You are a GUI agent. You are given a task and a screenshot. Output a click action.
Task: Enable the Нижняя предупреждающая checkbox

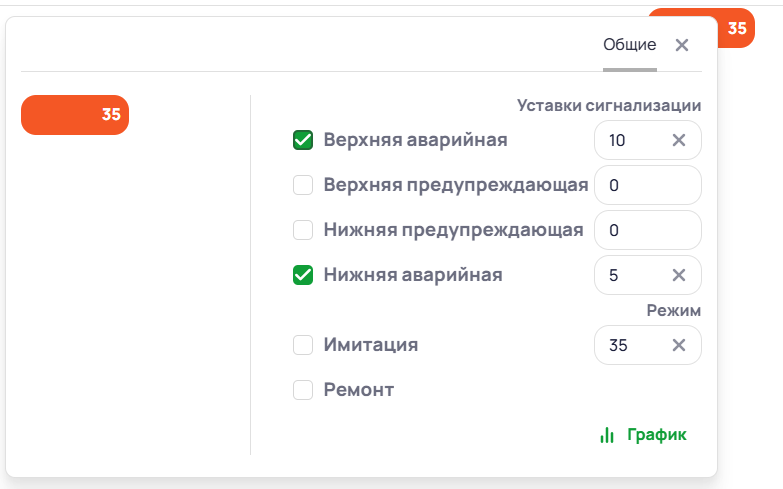tap(303, 230)
